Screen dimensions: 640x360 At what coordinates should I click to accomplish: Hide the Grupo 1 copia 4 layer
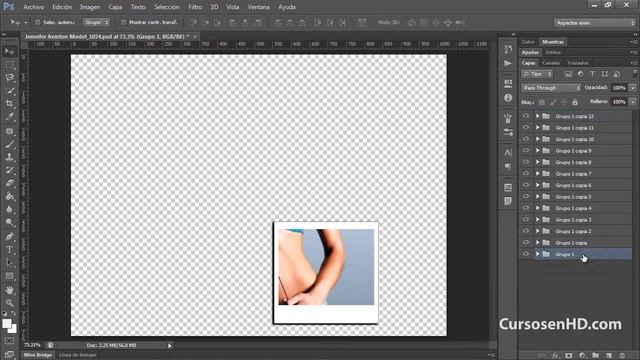[526, 208]
